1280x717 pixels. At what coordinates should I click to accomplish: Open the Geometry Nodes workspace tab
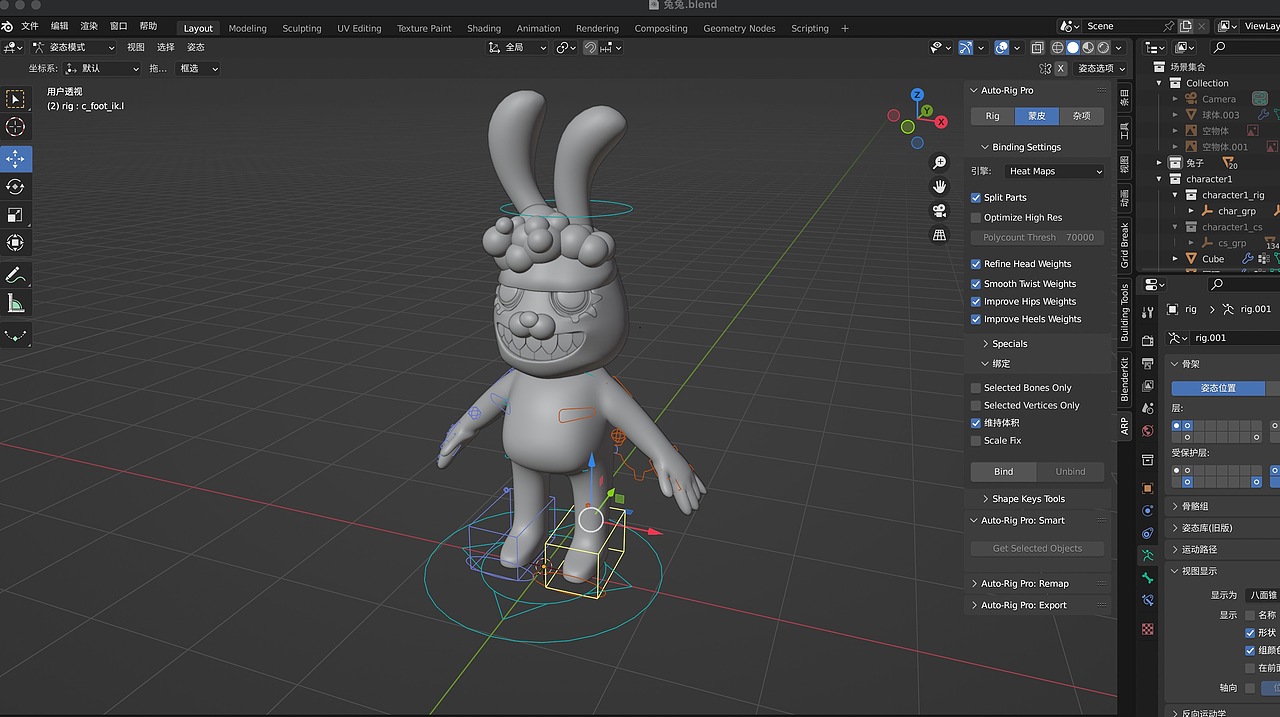[739, 28]
